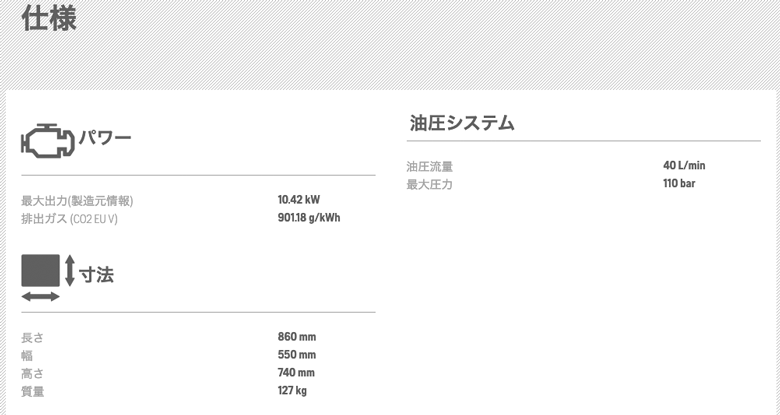Click the 油圧流量 label
780x415 pixels.
(x=429, y=167)
